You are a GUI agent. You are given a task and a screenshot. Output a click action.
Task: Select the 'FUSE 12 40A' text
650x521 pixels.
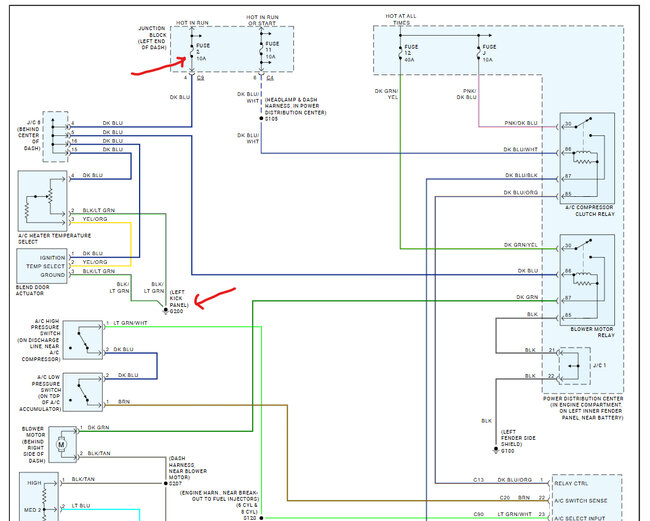[x=411, y=53]
